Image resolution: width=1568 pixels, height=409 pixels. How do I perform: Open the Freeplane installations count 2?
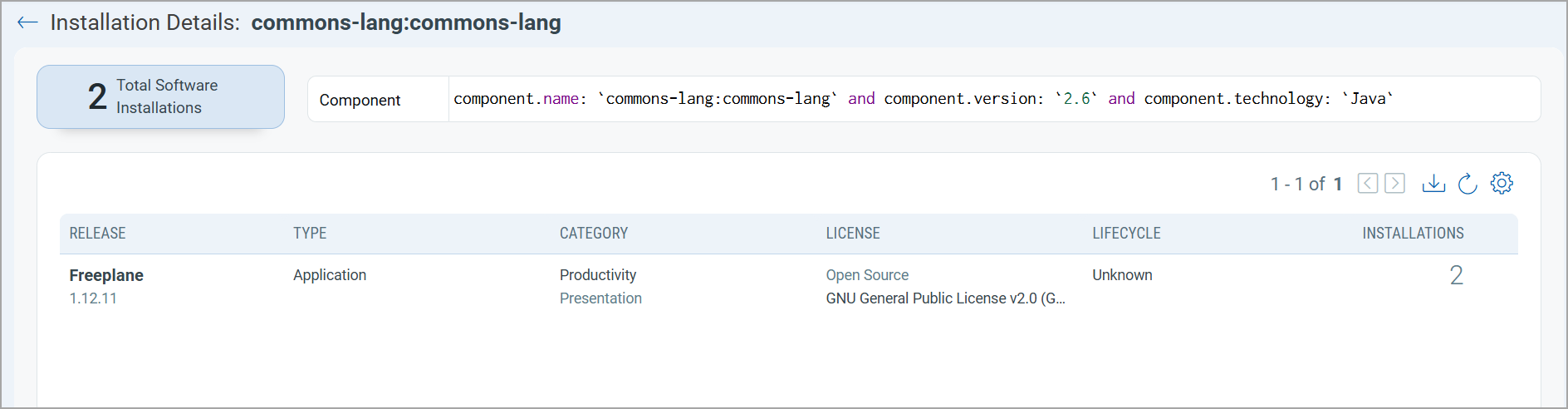click(x=1456, y=275)
